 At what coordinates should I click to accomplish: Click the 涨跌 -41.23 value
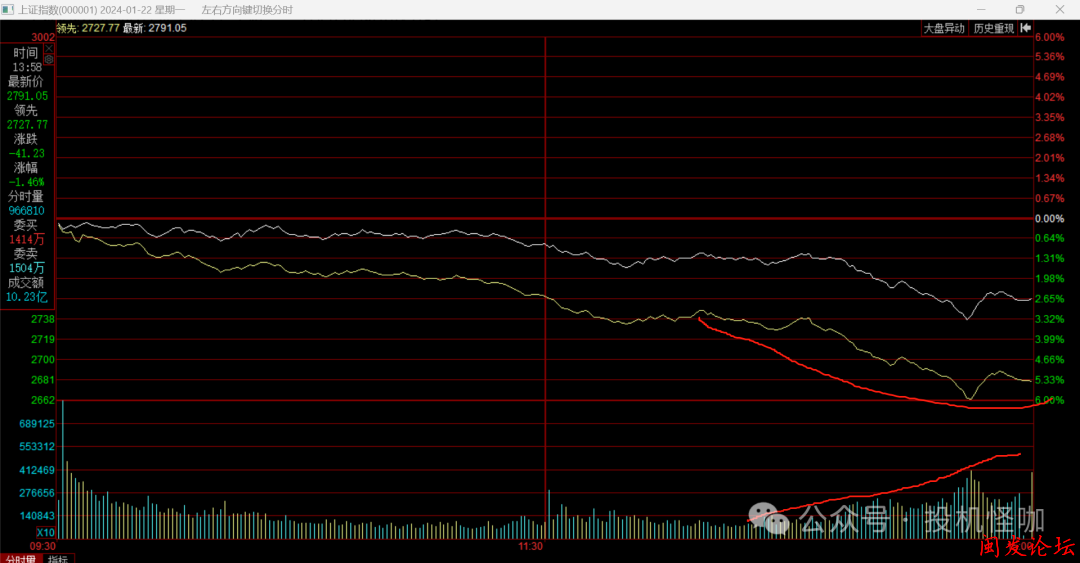coord(27,154)
